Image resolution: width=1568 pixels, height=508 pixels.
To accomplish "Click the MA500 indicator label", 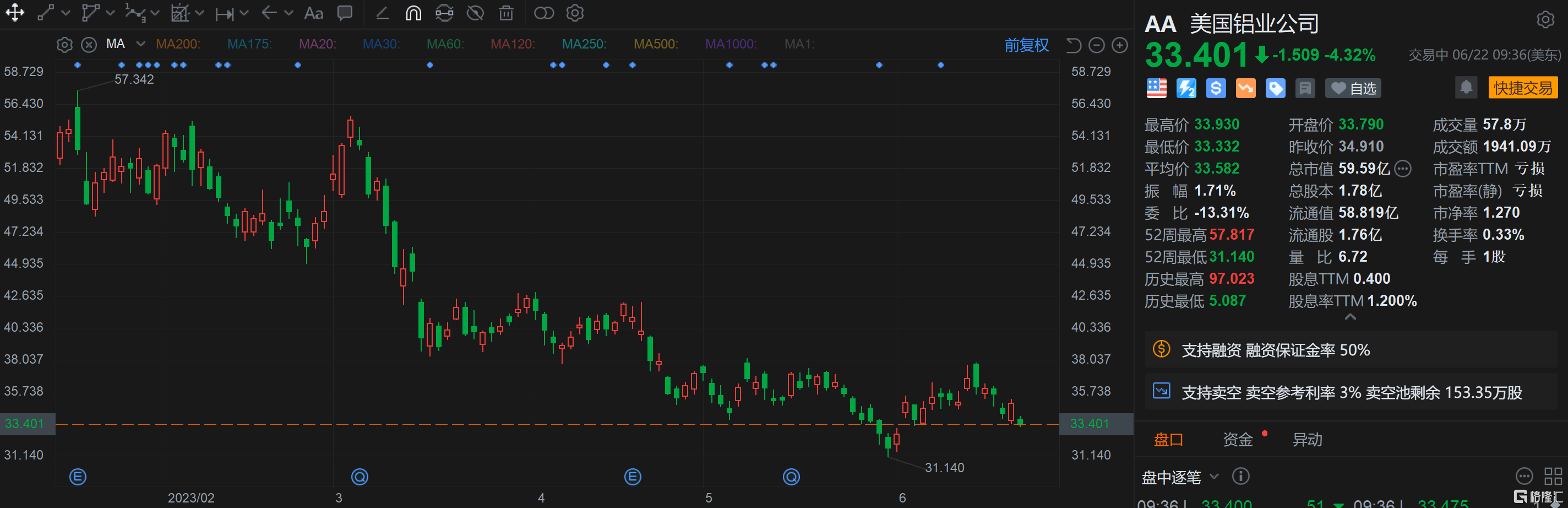I will point(656,44).
